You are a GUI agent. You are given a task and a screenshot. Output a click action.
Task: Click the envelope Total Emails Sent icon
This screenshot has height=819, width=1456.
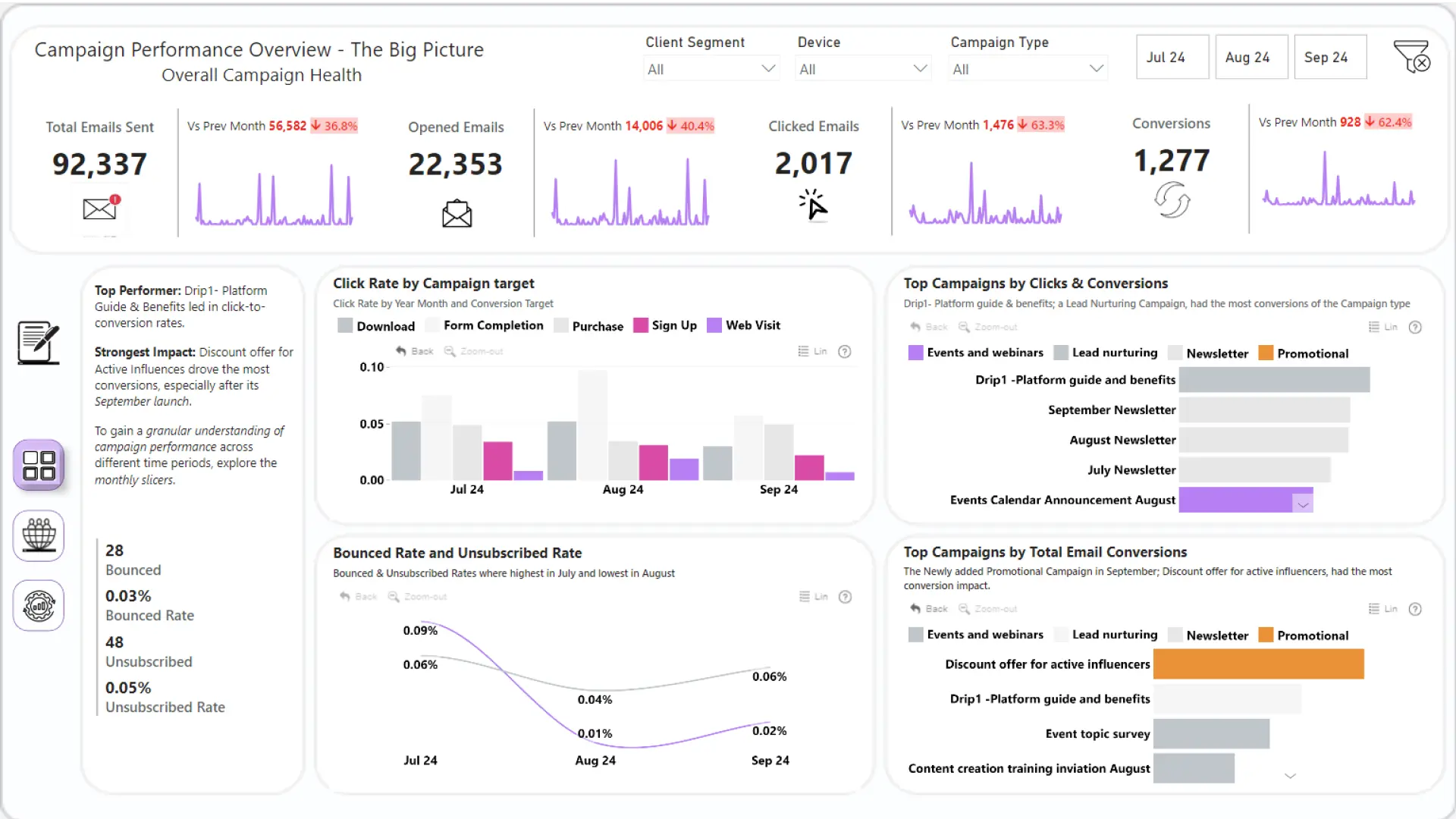tap(101, 207)
